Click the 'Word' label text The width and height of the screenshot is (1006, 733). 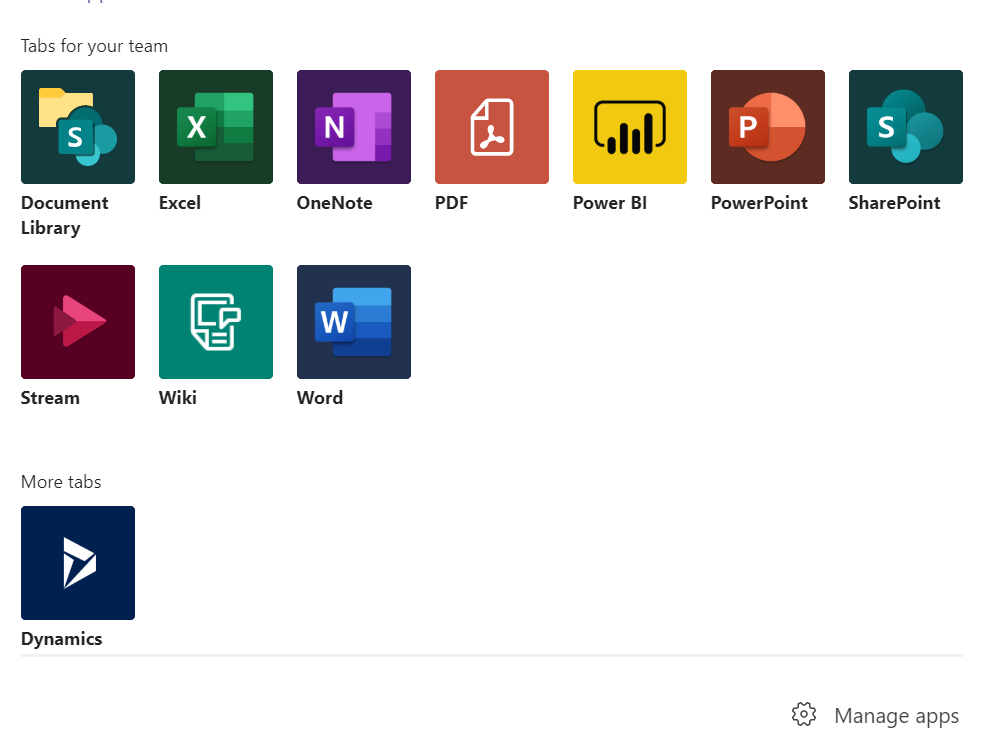[320, 398]
